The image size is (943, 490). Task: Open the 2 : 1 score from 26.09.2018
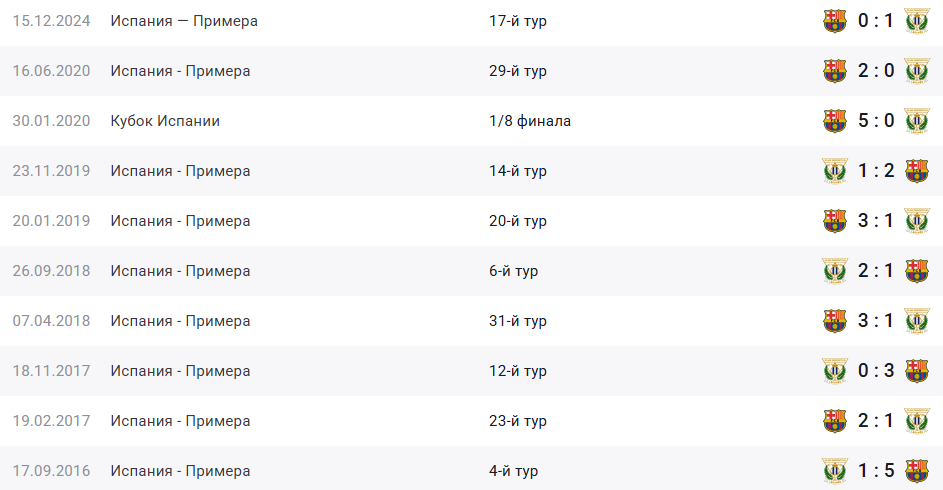click(x=876, y=271)
